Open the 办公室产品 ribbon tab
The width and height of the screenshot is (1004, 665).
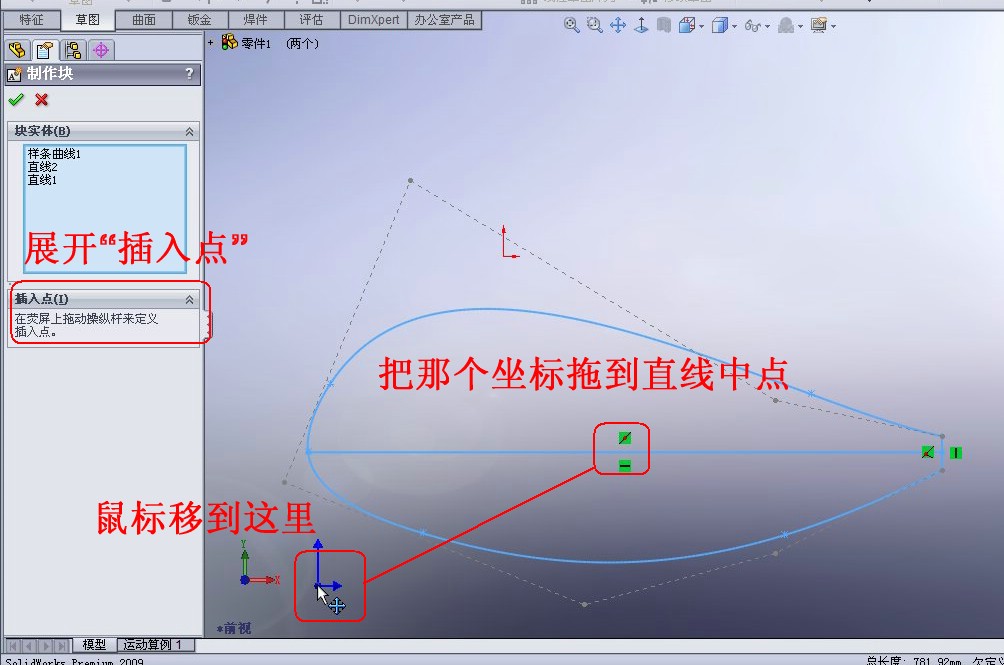[444, 20]
